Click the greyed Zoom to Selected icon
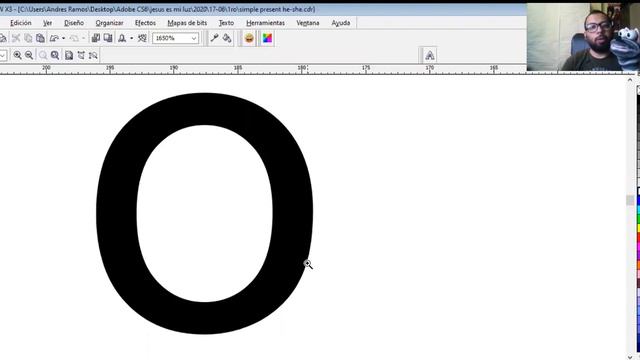Image resolution: width=640 pixels, height=360 pixels. pyautogui.click(x=43, y=55)
